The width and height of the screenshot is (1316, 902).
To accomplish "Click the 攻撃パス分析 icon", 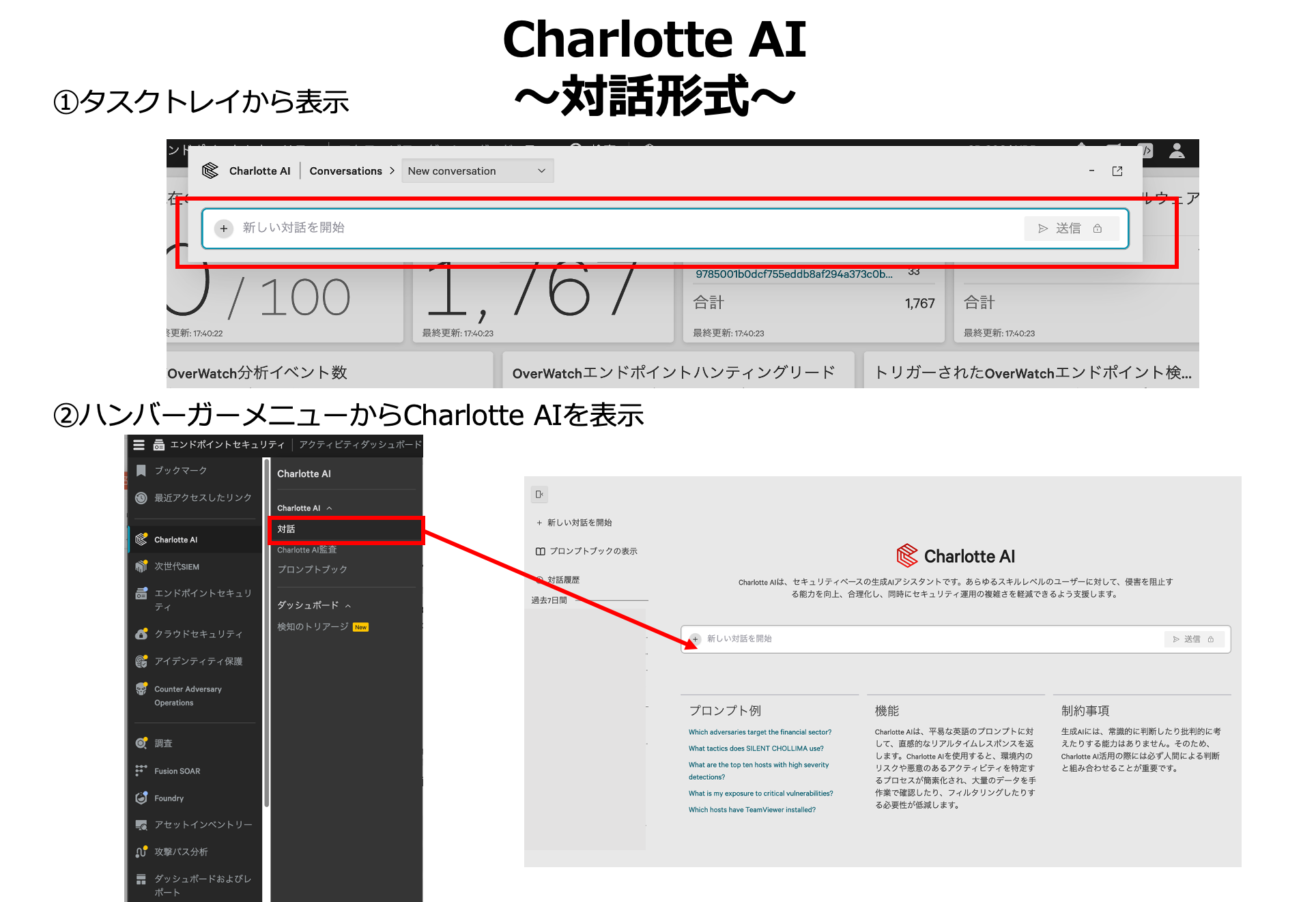I will 141,852.
